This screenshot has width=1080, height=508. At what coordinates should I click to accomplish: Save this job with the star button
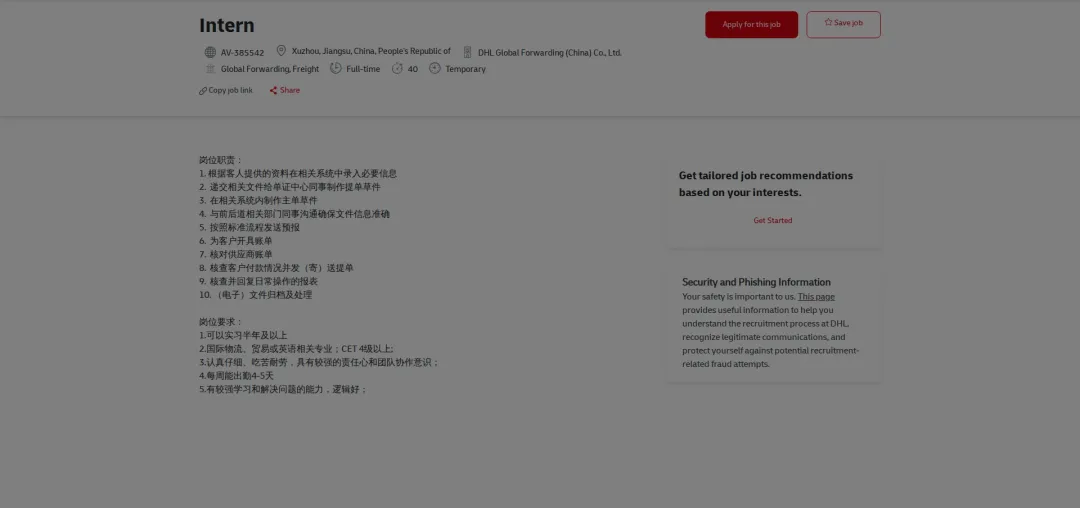tap(843, 25)
